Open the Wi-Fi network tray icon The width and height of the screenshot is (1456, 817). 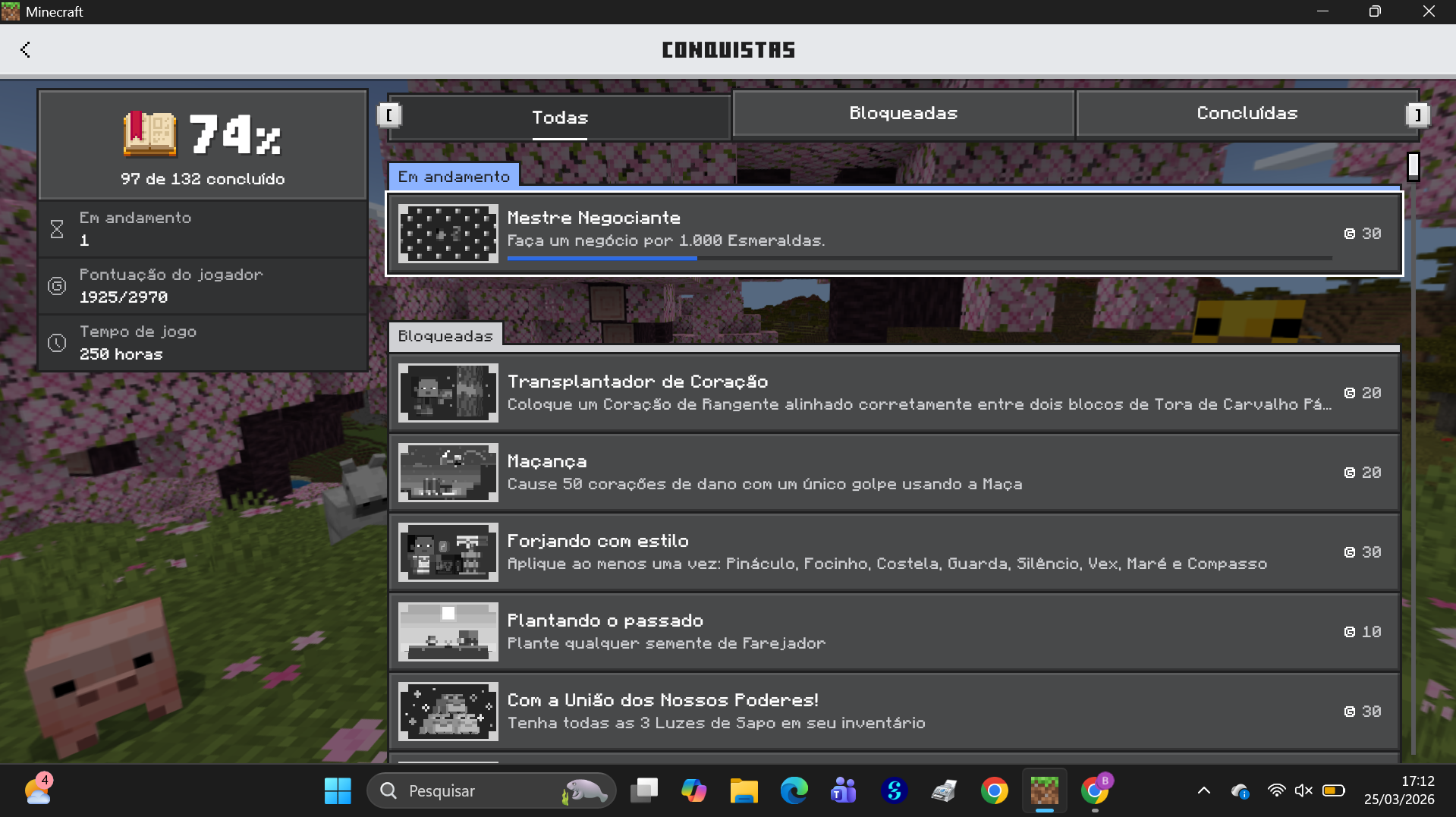click(x=1276, y=791)
